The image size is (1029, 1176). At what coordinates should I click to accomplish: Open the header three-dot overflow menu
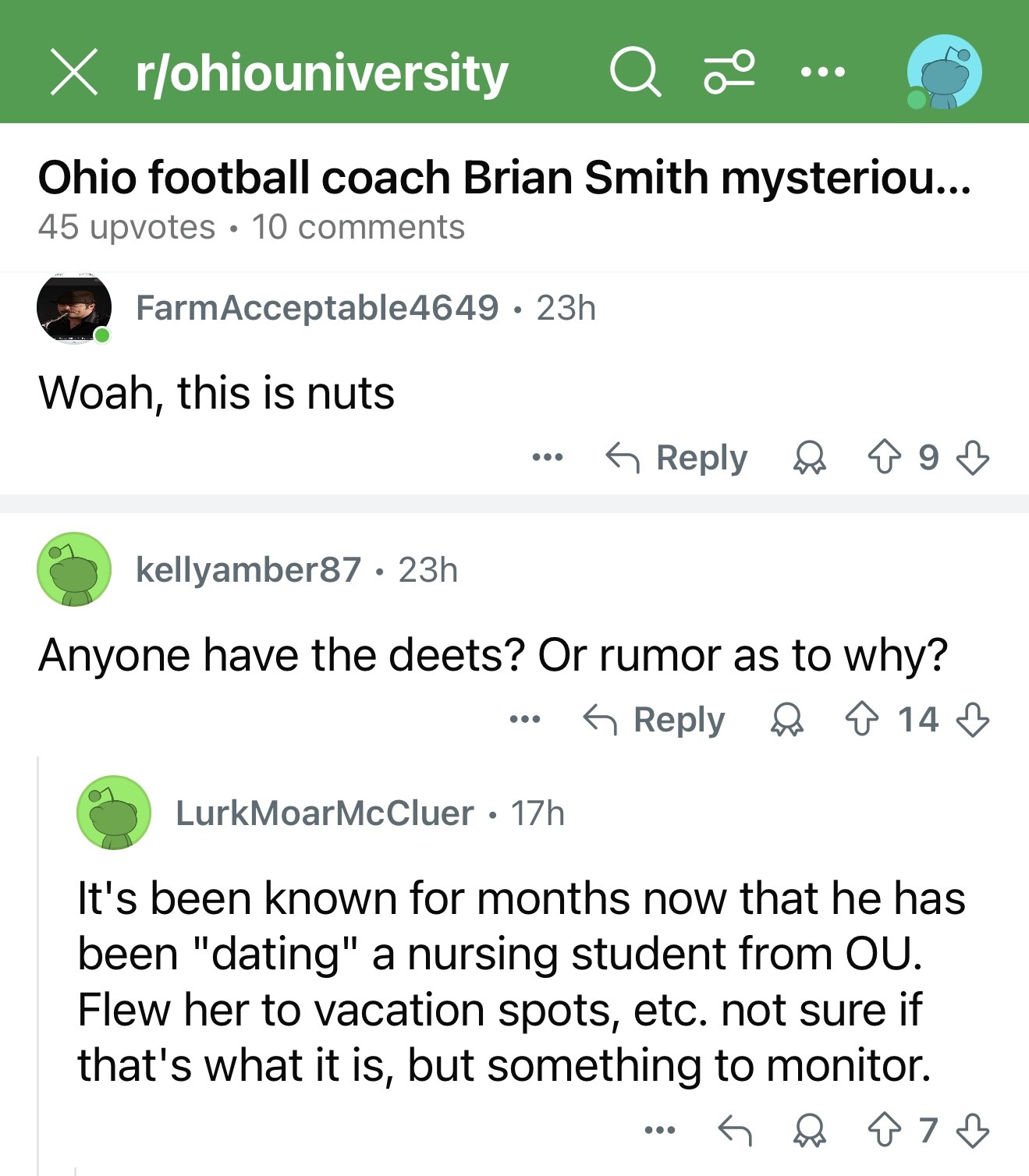[x=822, y=73]
